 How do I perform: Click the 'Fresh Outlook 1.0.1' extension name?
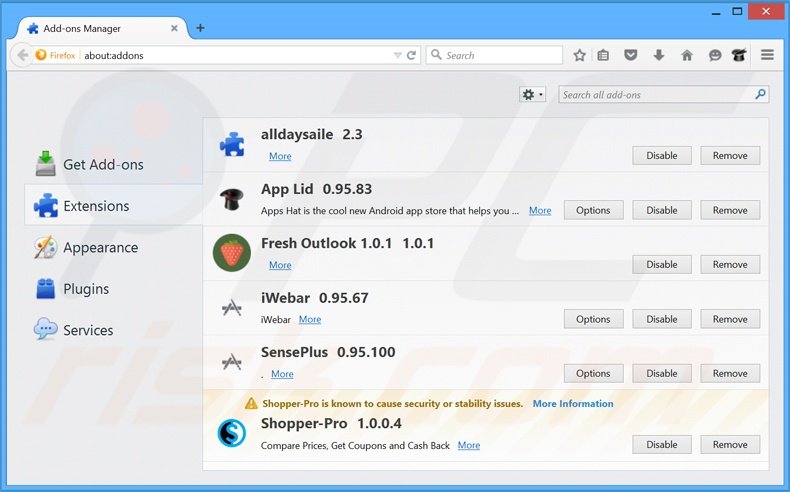coord(326,243)
